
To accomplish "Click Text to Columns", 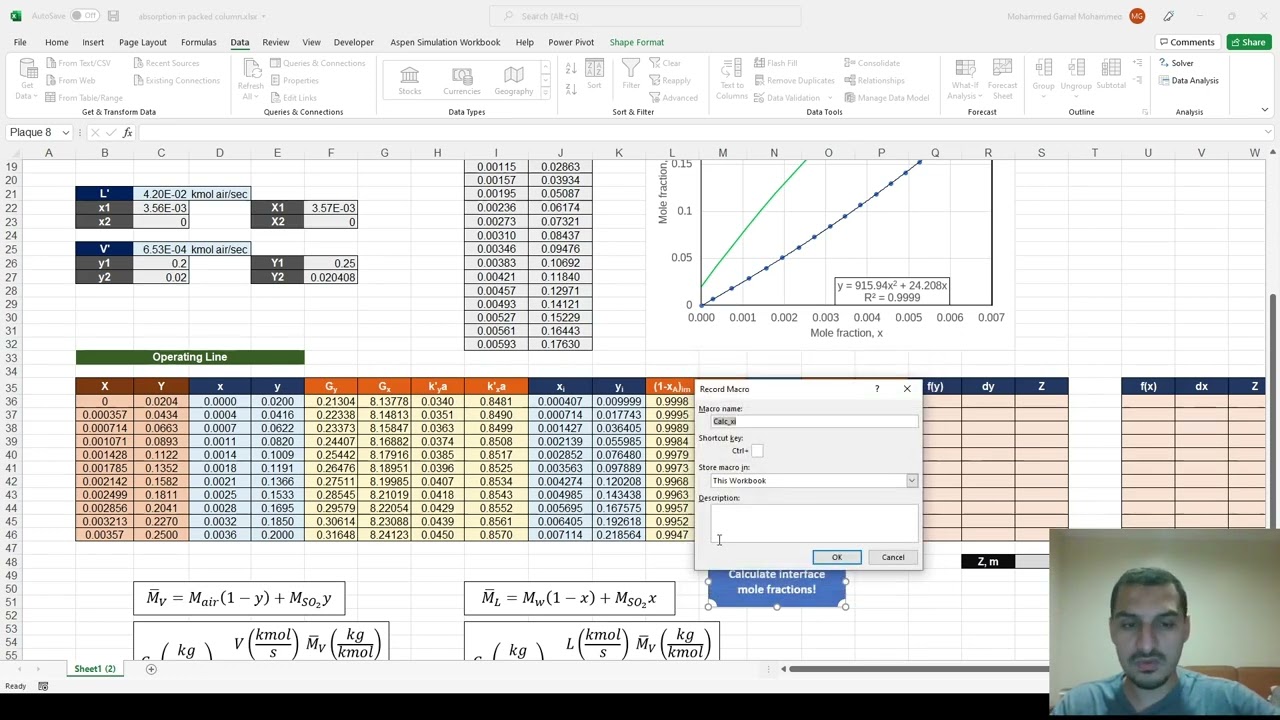I will coord(732,79).
